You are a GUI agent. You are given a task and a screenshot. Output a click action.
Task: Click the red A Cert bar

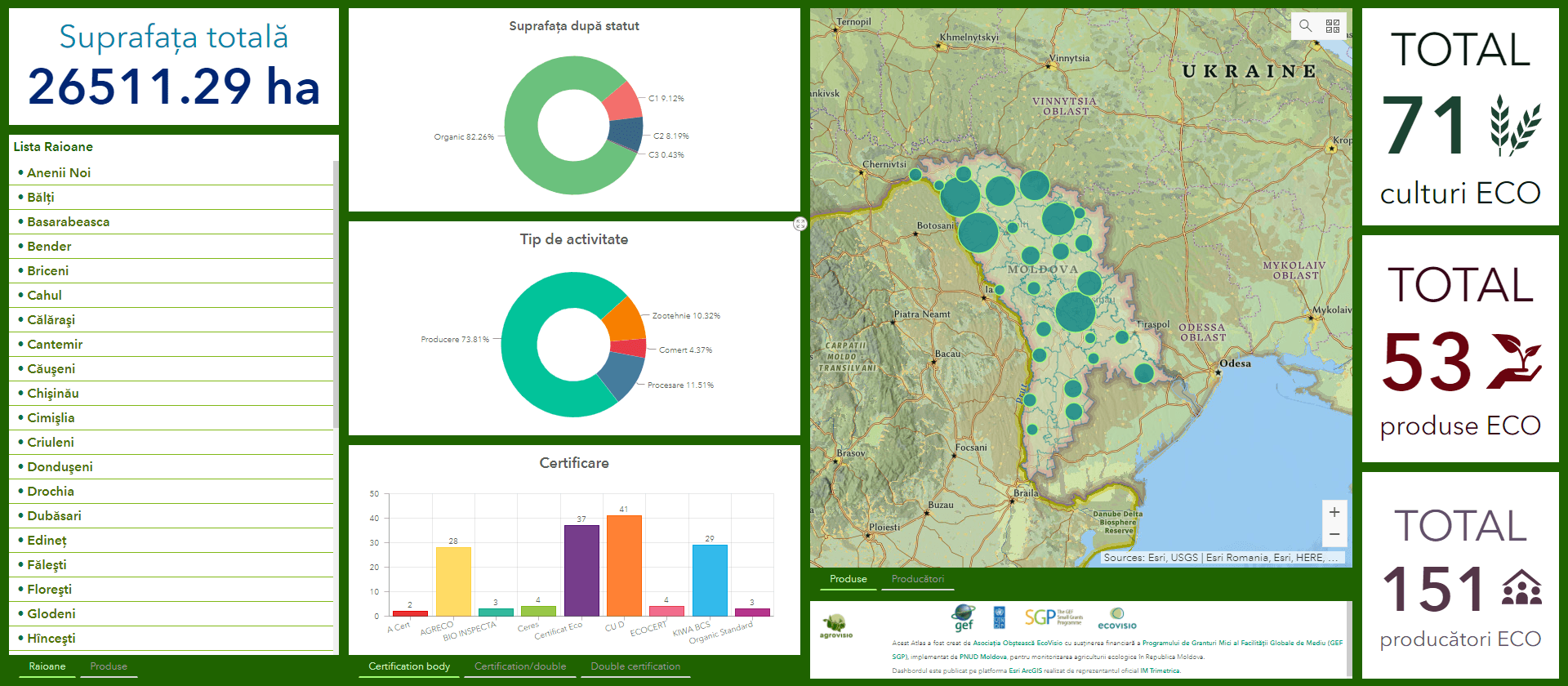[x=410, y=613]
